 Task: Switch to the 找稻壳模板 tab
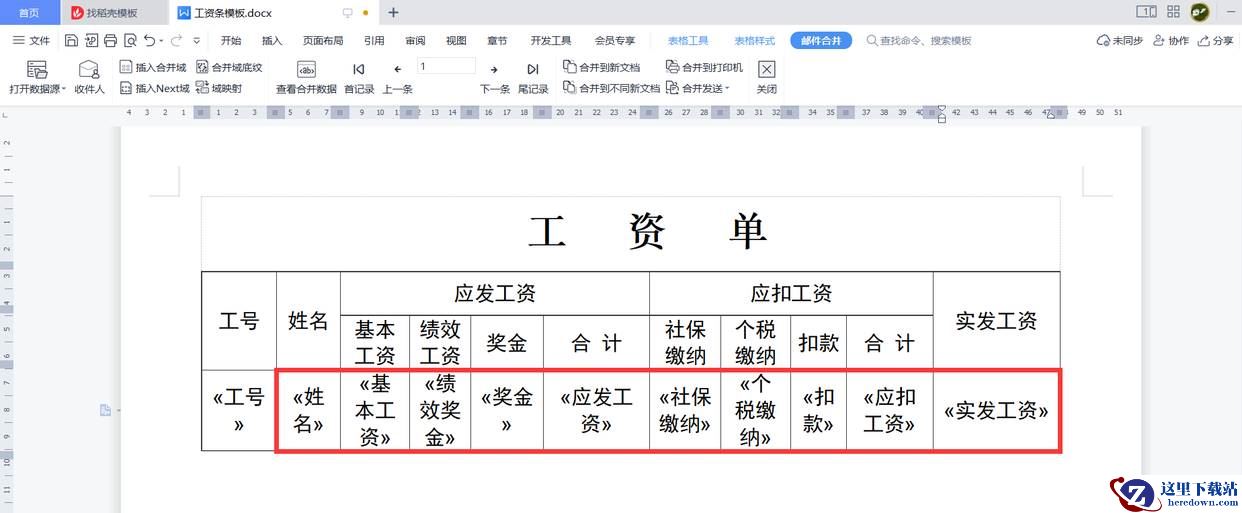[112, 13]
